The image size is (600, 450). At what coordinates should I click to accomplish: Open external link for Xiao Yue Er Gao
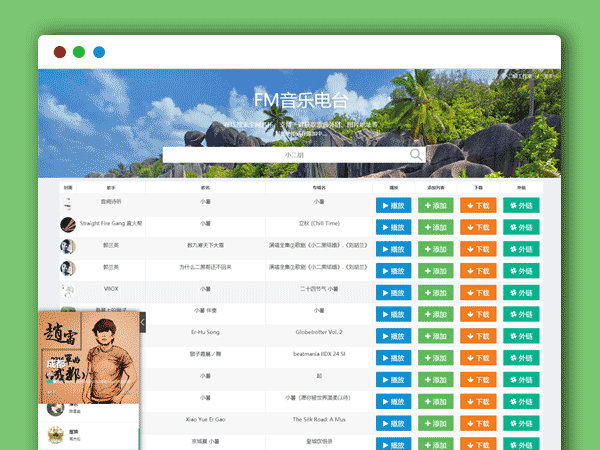[521, 422]
